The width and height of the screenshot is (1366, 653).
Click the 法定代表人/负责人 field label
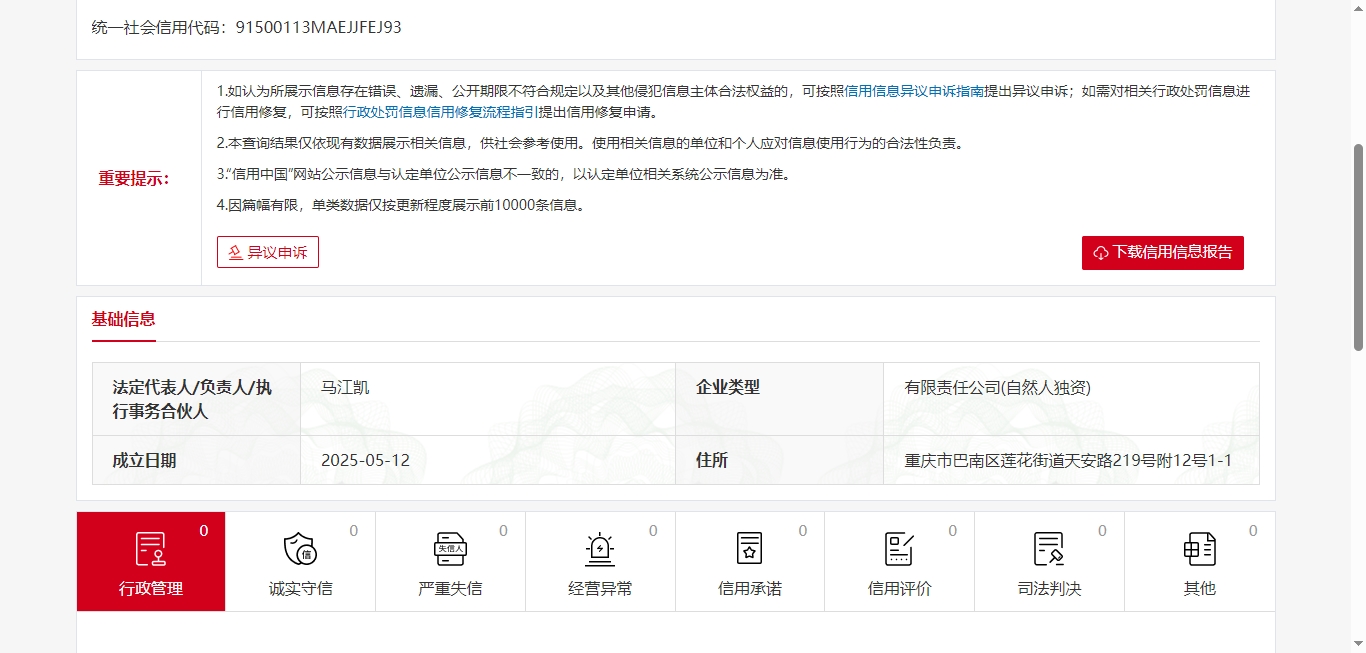pos(192,398)
